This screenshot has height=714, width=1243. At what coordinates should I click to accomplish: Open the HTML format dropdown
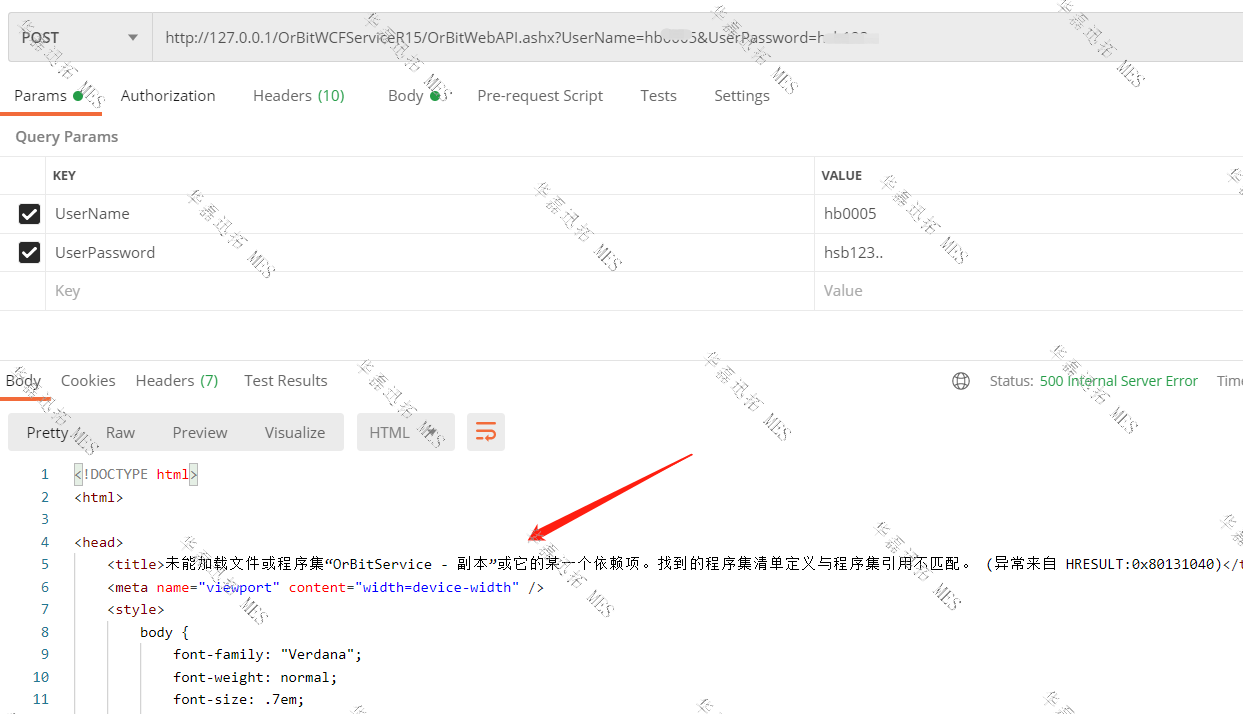406,432
